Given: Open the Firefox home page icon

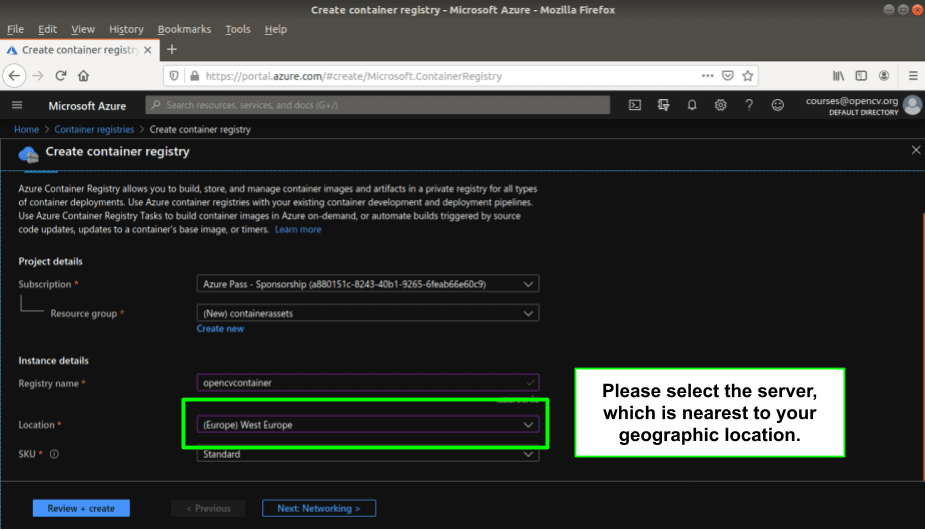Looking at the screenshot, I should pyautogui.click(x=84, y=76).
